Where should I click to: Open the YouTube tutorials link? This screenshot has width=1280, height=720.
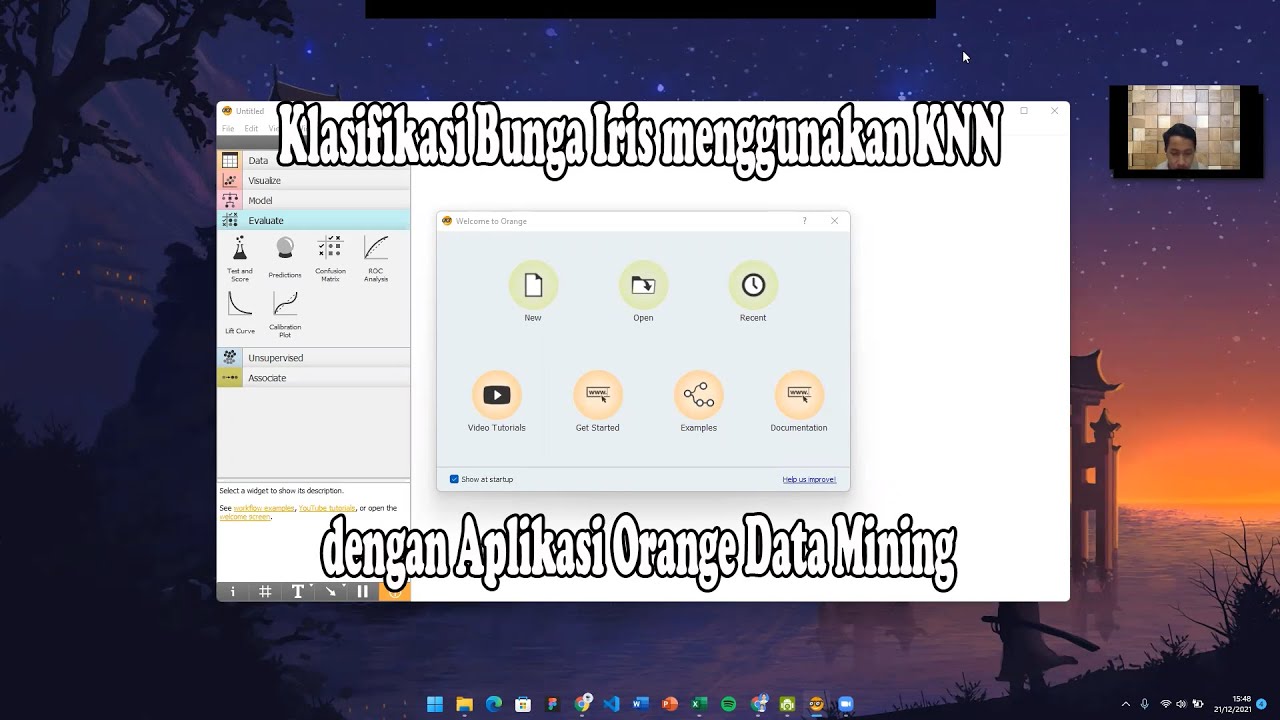(327, 508)
